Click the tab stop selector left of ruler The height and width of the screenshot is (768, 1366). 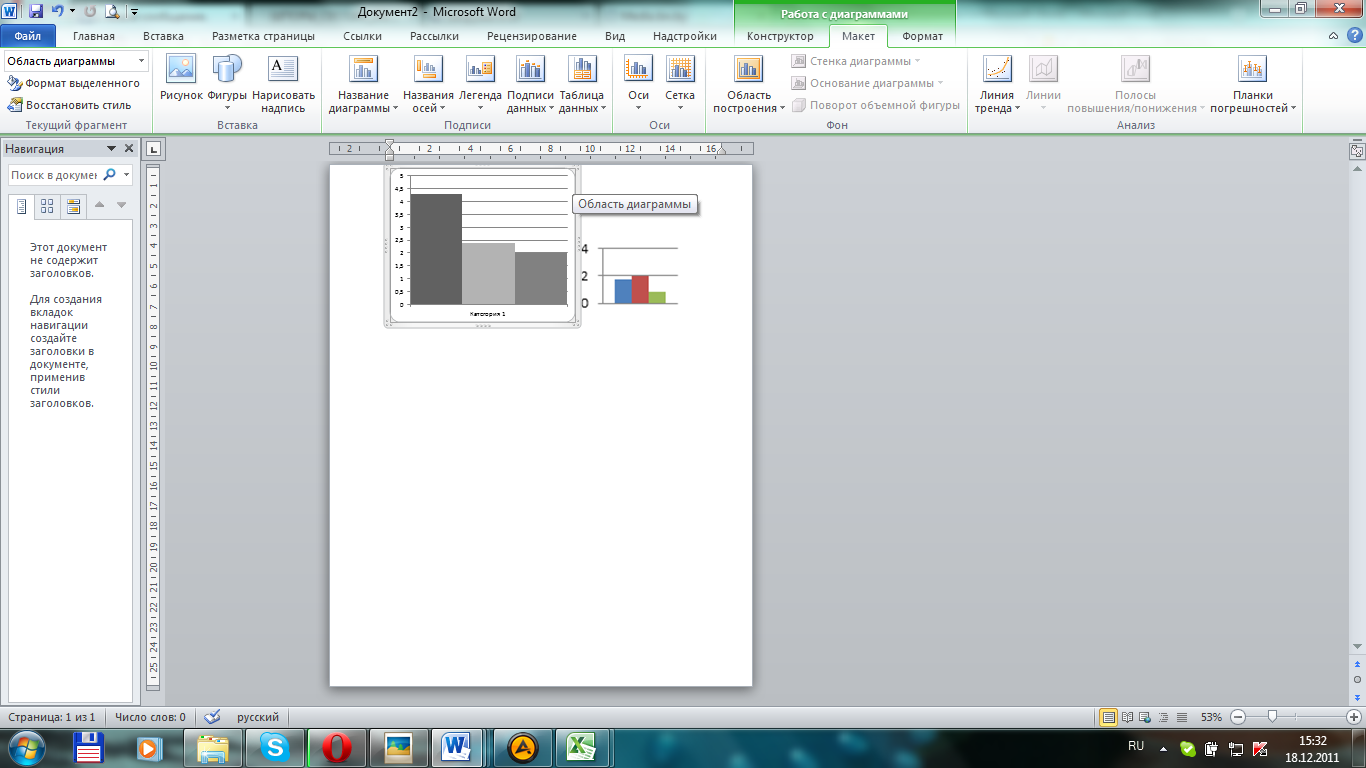(x=155, y=149)
